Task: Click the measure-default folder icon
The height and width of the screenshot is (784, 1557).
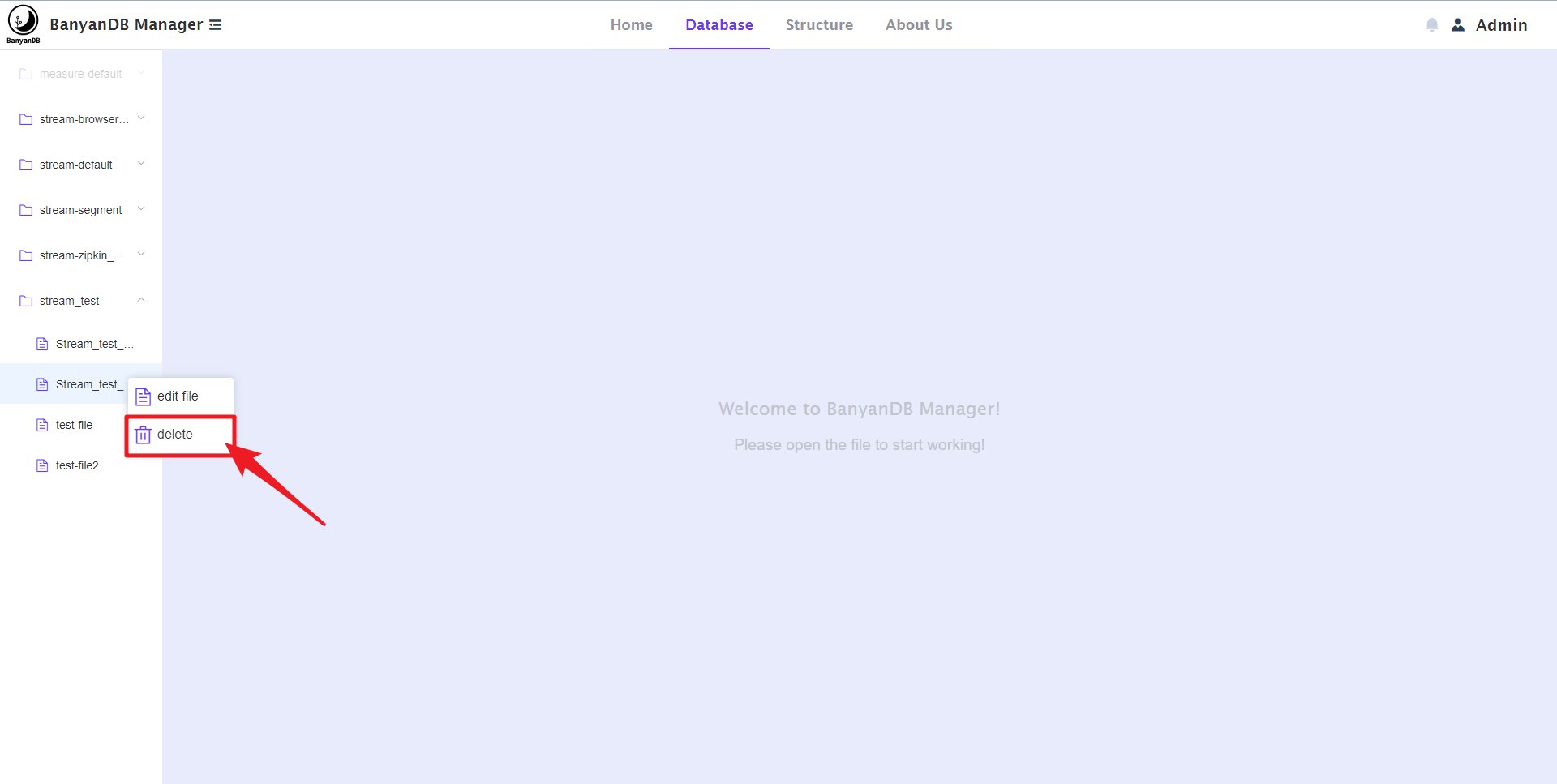Action: pyautogui.click(x=26, y=74)
